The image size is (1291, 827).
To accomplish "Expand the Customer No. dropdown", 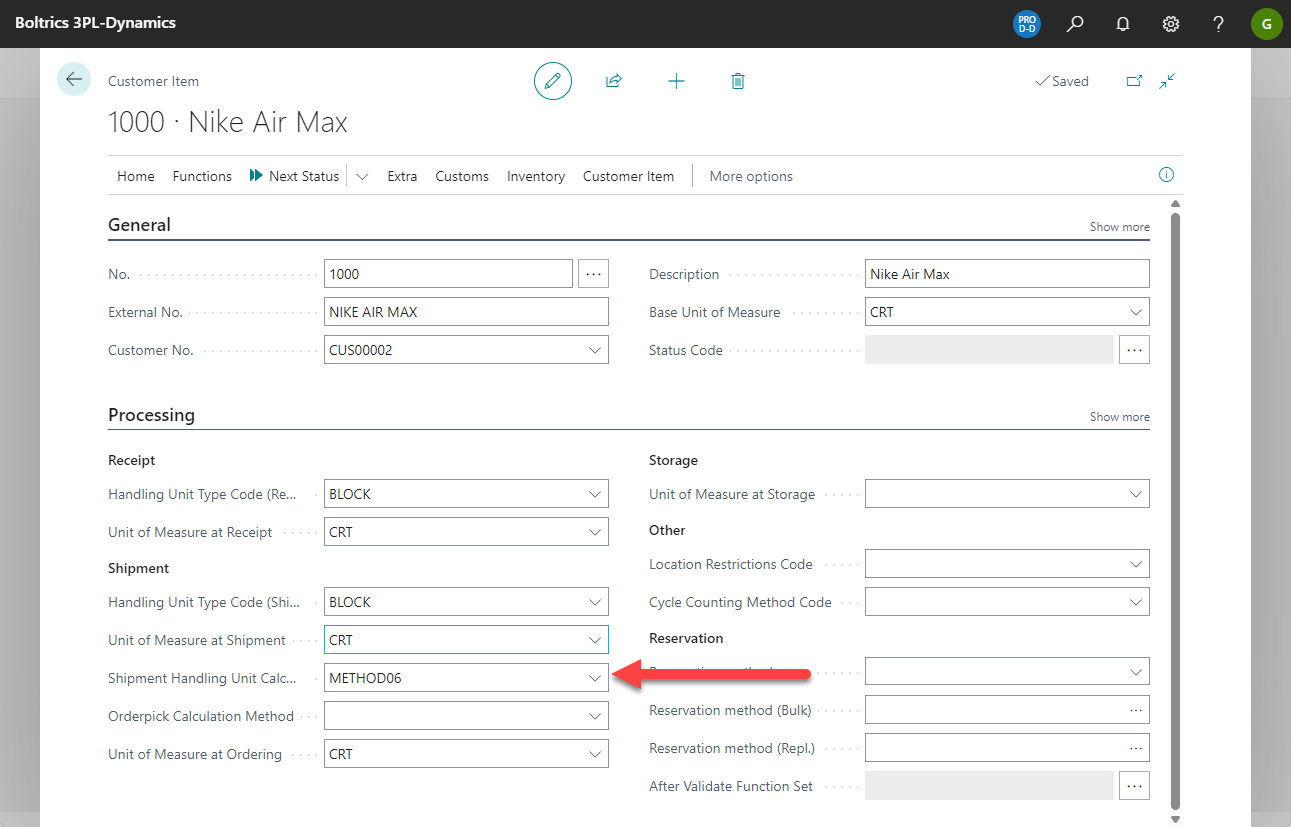I will (x=595, y=350).
